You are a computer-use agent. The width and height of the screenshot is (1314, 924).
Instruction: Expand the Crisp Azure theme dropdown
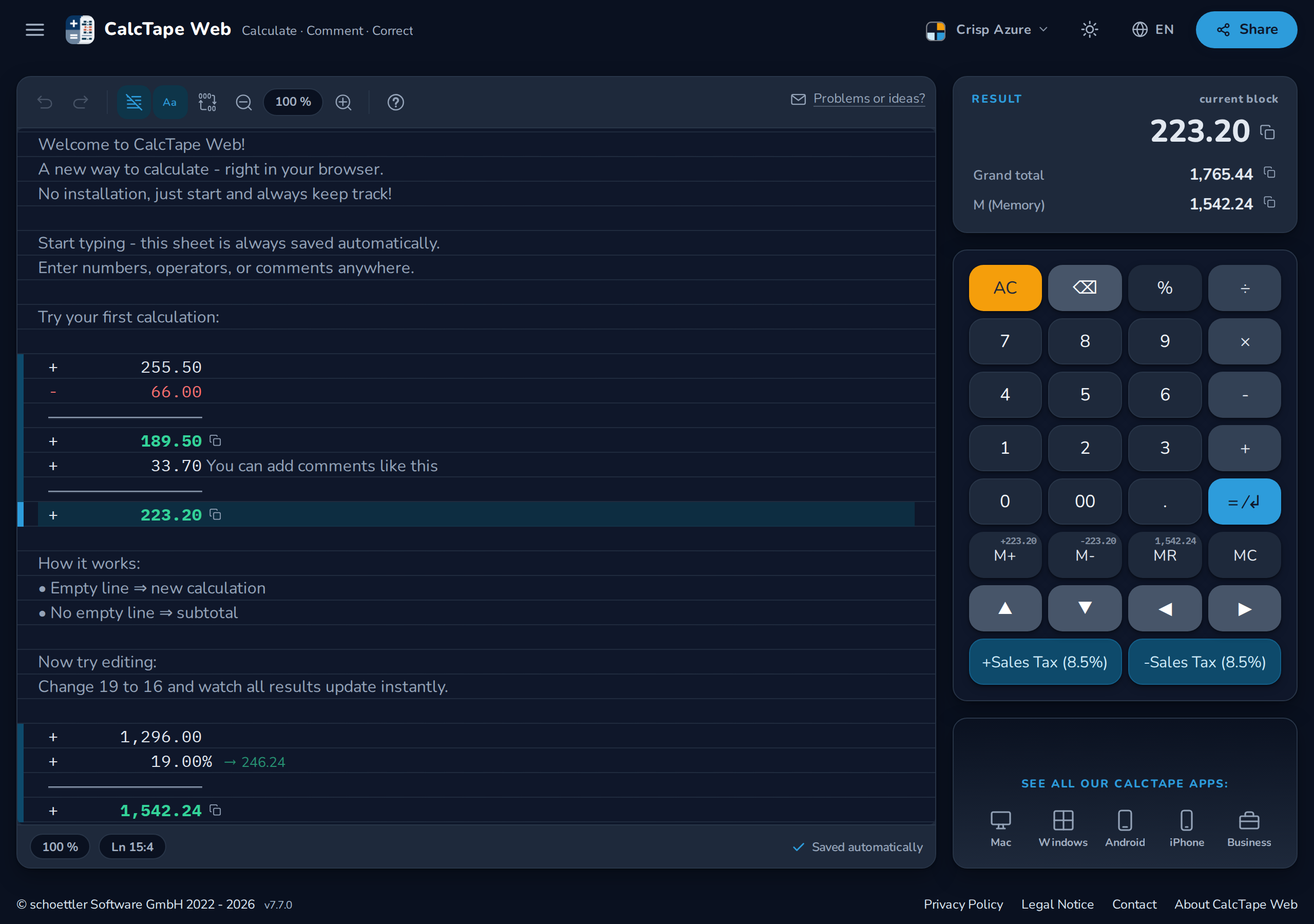(987, 30)
